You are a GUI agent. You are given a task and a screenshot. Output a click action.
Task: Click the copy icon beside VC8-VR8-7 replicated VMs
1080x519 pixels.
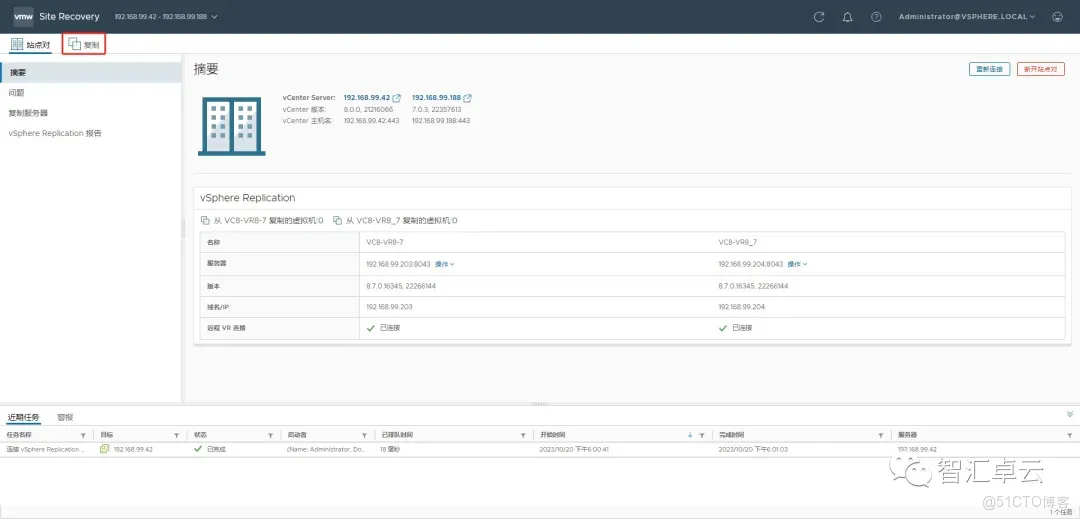coord(205,221)
